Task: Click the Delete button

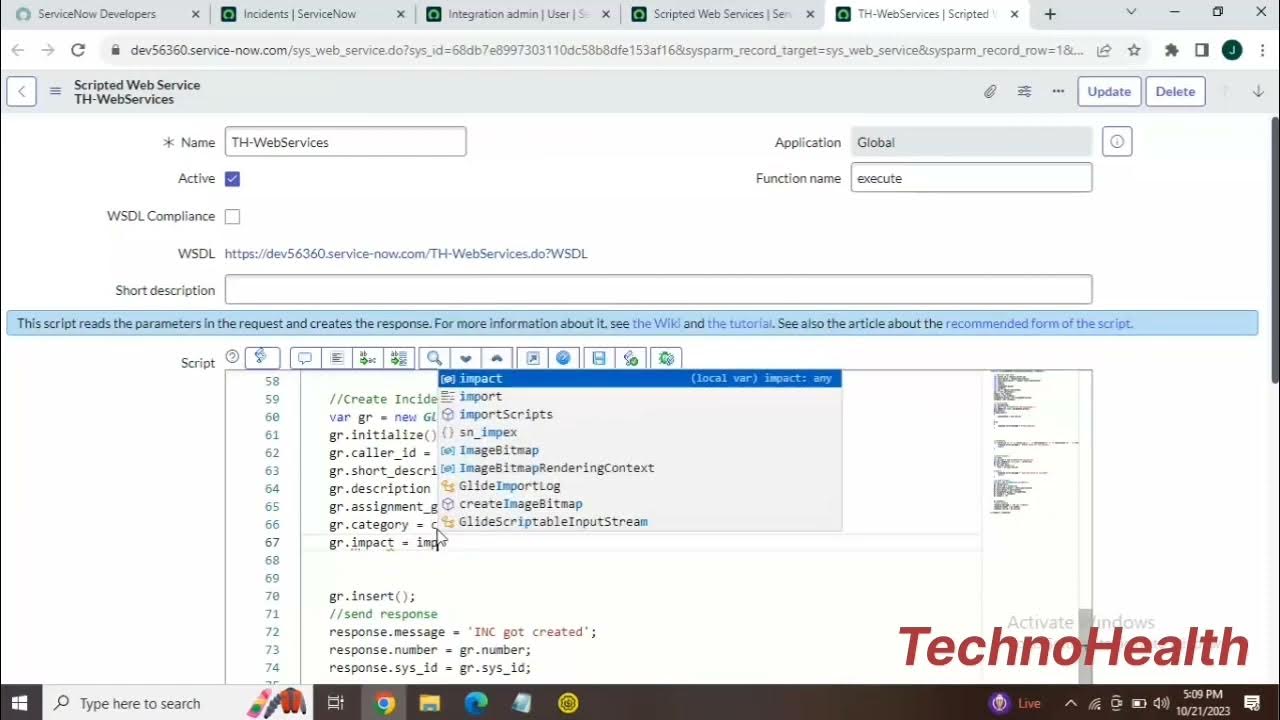Action: [x=1175, y=91]
